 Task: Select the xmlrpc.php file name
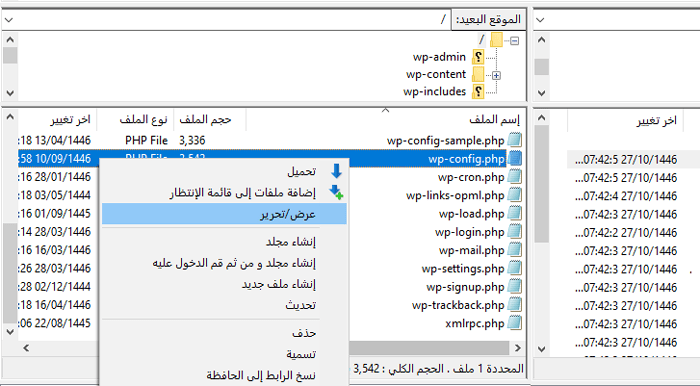[475, 324]
